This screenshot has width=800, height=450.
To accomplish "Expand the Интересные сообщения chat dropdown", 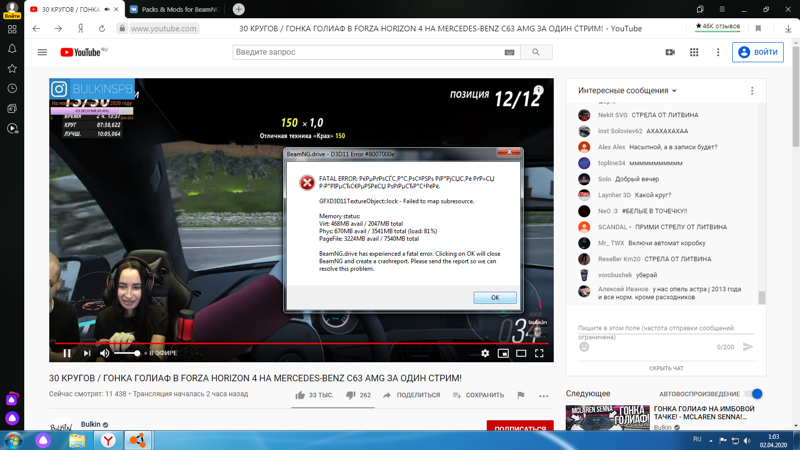I will pyautogui.click(x=627, y=90).
